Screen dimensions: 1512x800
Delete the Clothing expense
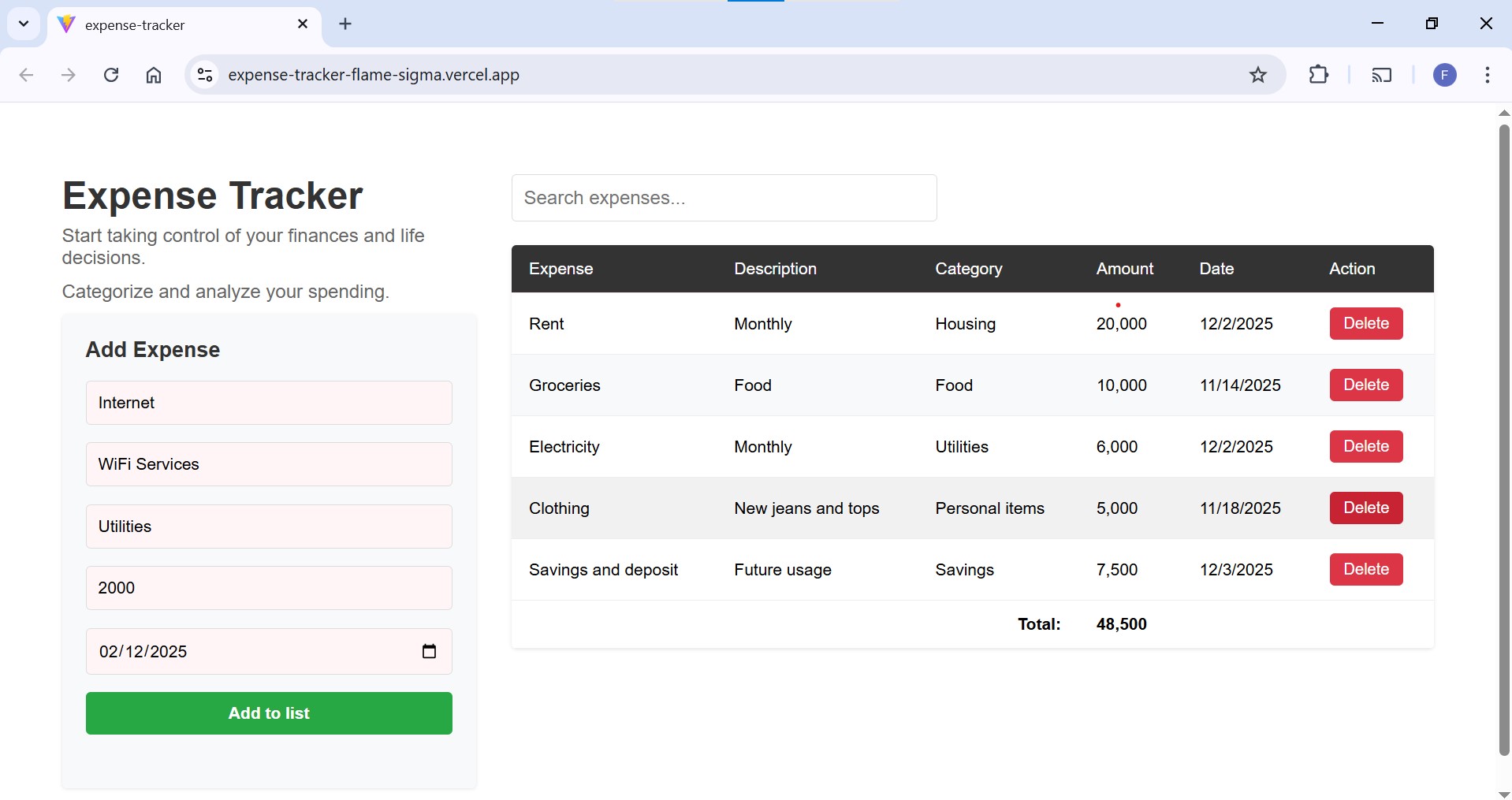pos(1366,508)
